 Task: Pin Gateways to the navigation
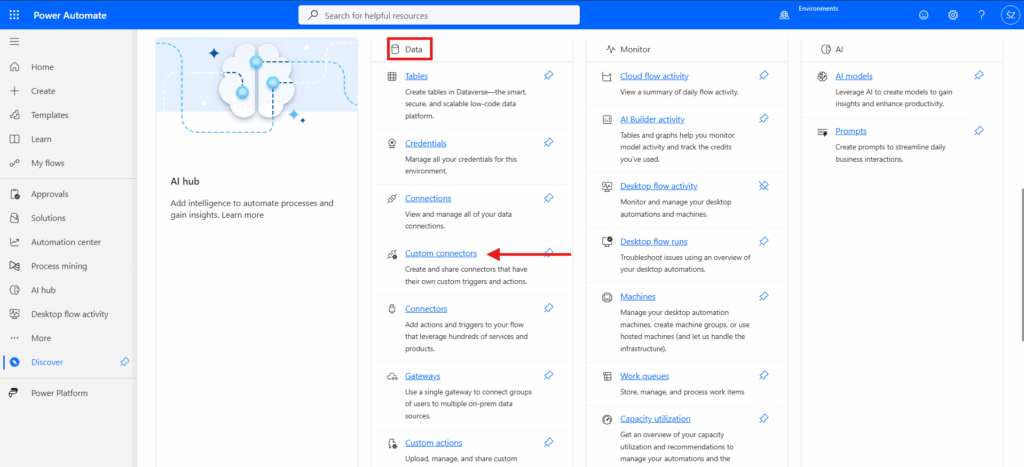coord(549,376)
